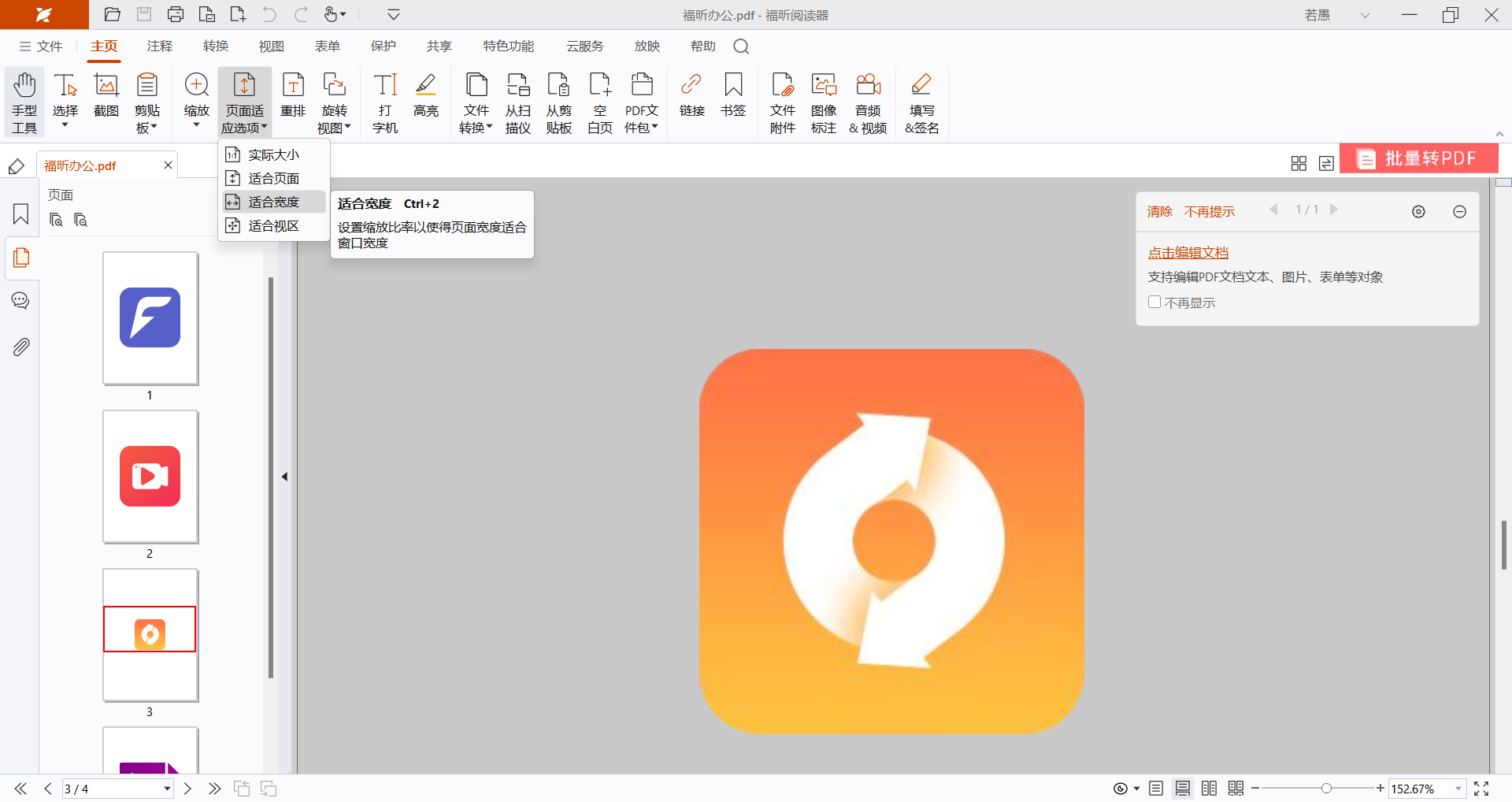The height and width of the screenshot is (802, 1512).
Task: Click the settings gear in tip panel
Action: (1418, 211)
